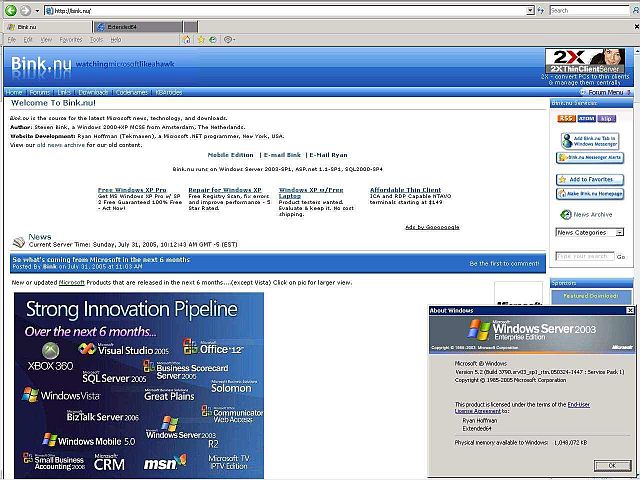Image resolution: width=640 pixels, height=480 pixels.
Task: Click the Mobile Edition link
Action: (x=230, y=155)
